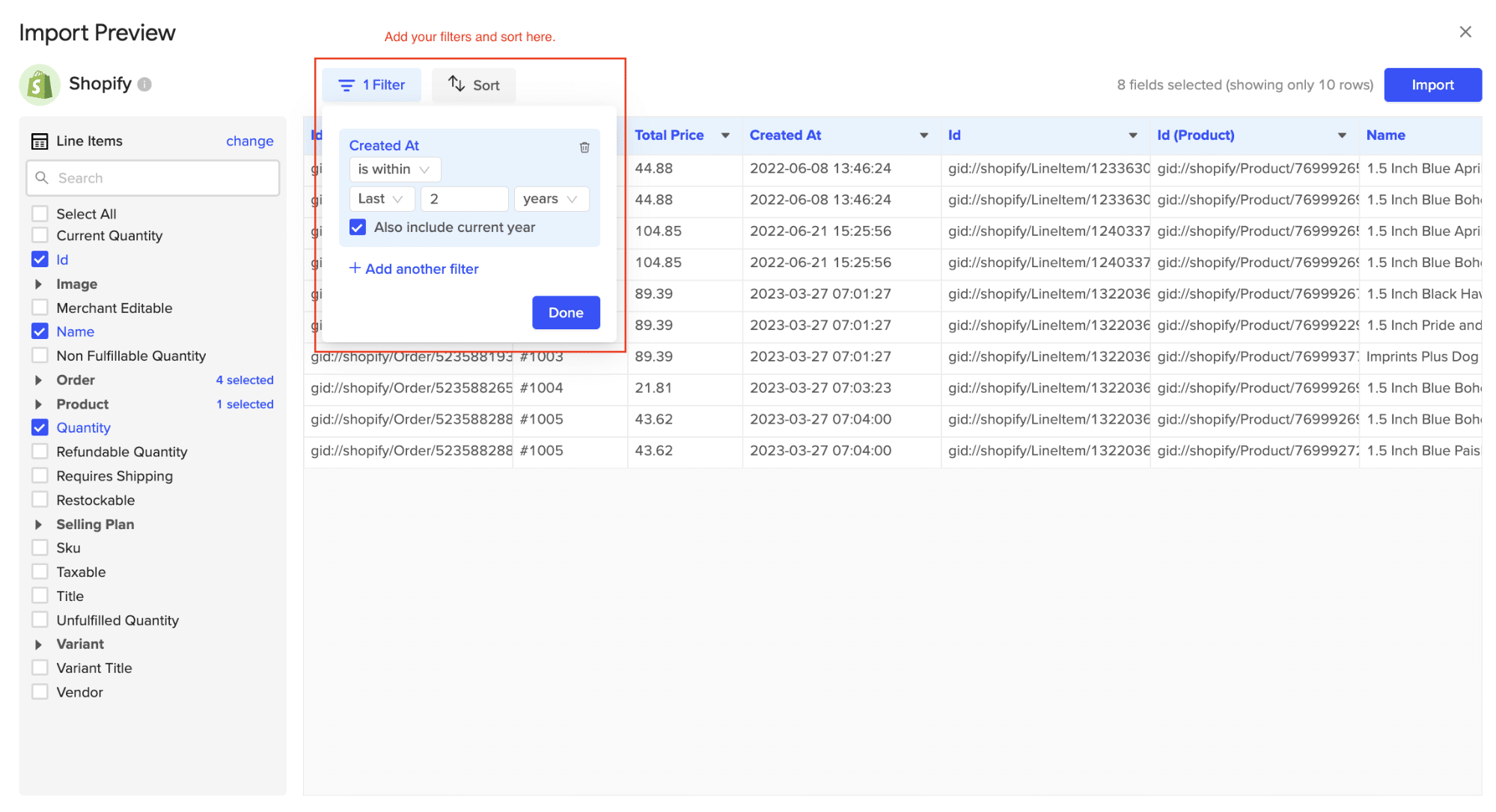The width and height of the screenshot is (1496, 812).
Task: Select the Id checkbox in sidebar
Action: coord(40,259)
